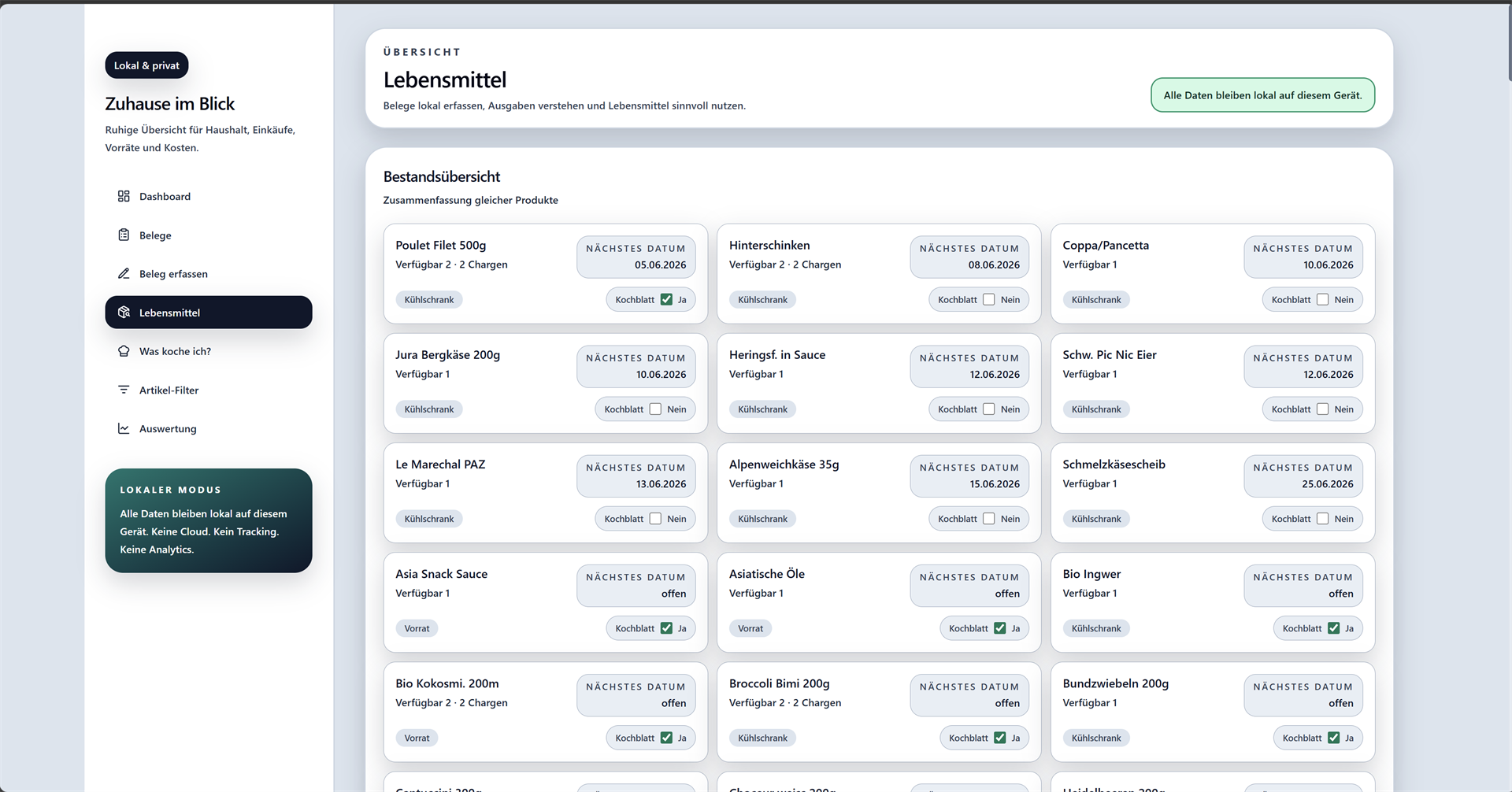Image resolution: width=1512 pixels, height=792 pixels.
Task: Click the Nächstes Datum box of Heringsf. in Sauce
Action: tap(969, 366)
